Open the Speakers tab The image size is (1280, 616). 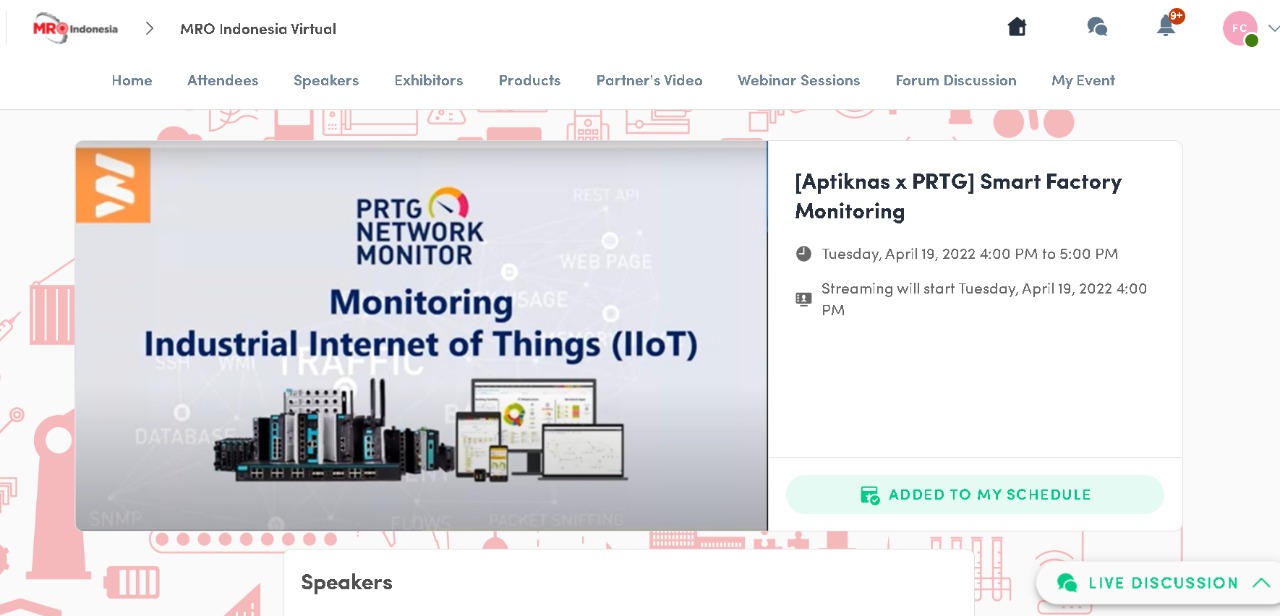click(326, 80)
